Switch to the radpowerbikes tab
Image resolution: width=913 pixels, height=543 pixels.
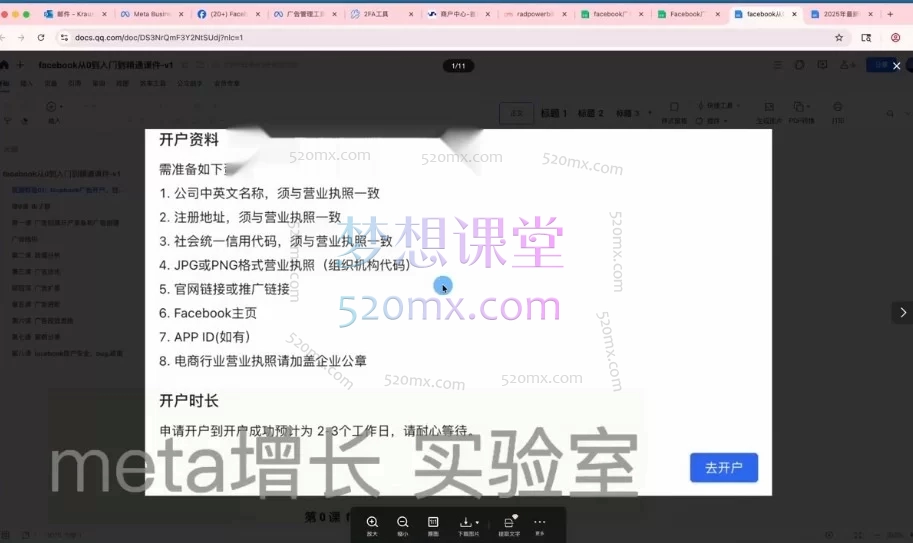click(x=535, y=14)
